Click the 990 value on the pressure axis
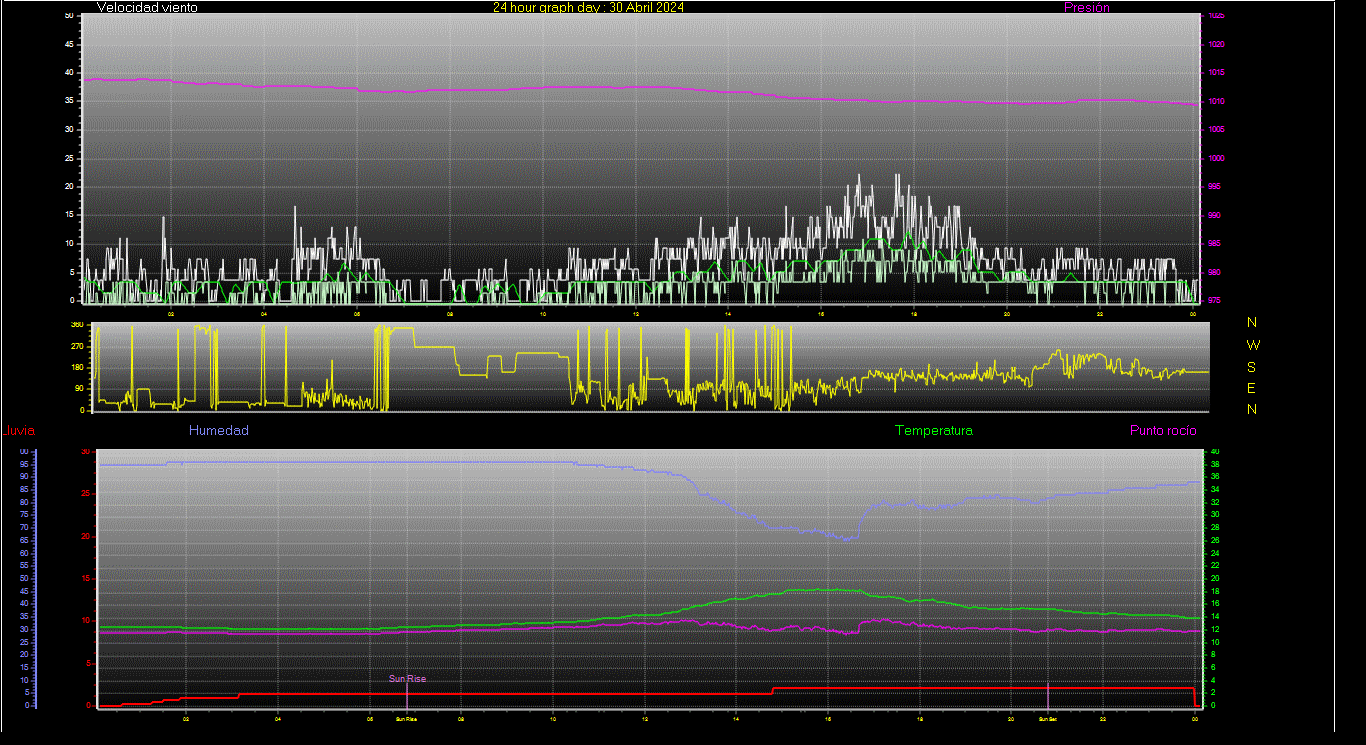 pos(1213,215)
